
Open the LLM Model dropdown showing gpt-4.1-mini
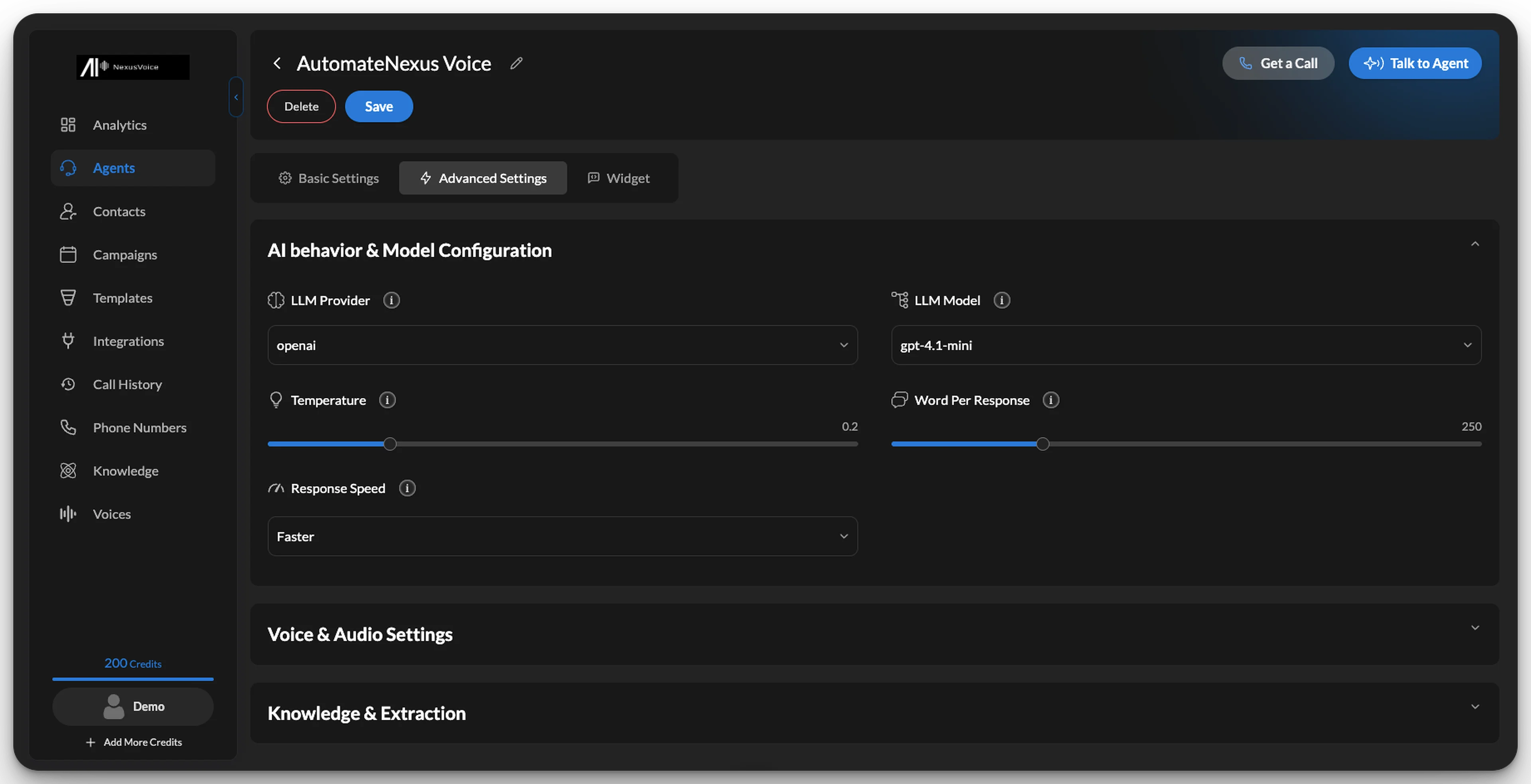pos(1186,345)
